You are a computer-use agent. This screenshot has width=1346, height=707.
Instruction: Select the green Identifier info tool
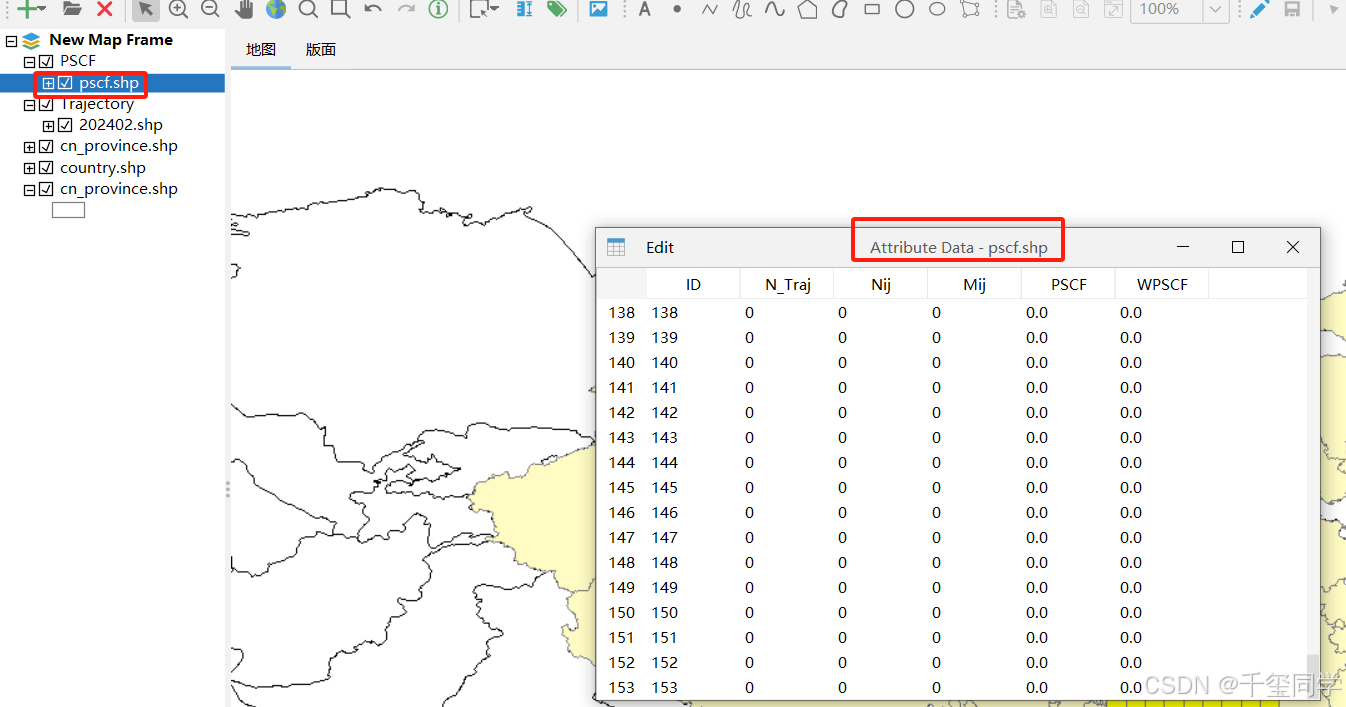[438, 9]
